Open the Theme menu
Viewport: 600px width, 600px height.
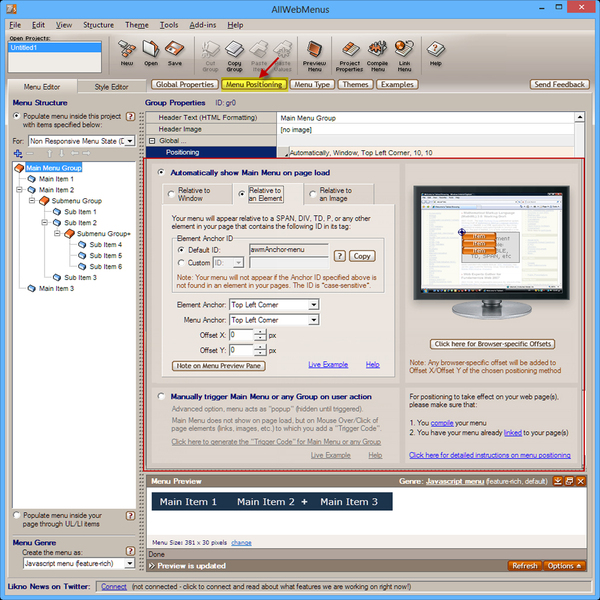[x=137, y=25]
